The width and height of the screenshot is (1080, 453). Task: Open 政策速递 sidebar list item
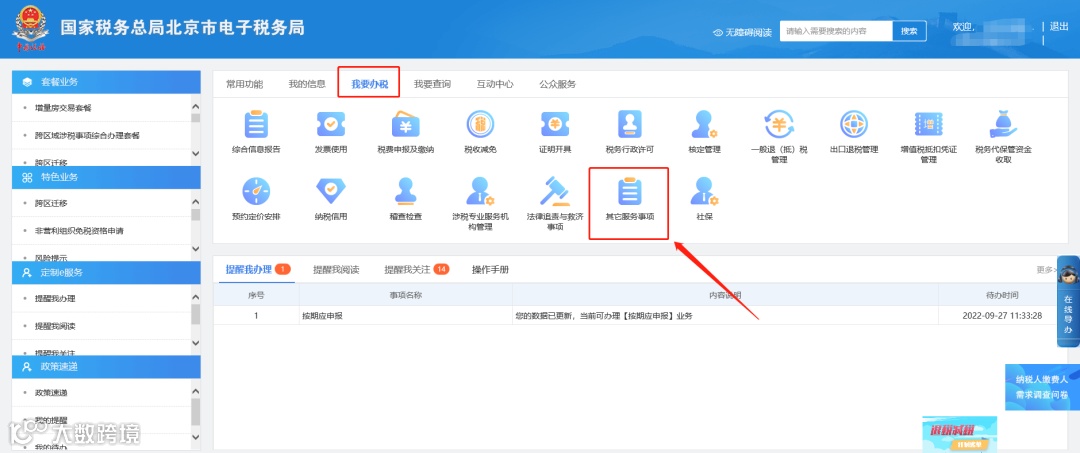click(x=51, y=392)
